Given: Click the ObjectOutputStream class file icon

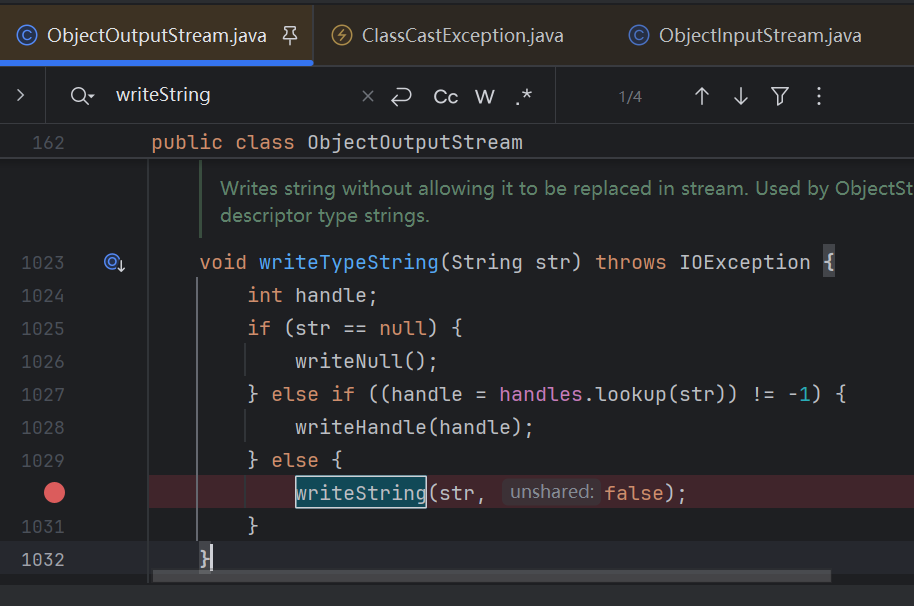Looking at the screenshot, I should (x=27, y=36).
